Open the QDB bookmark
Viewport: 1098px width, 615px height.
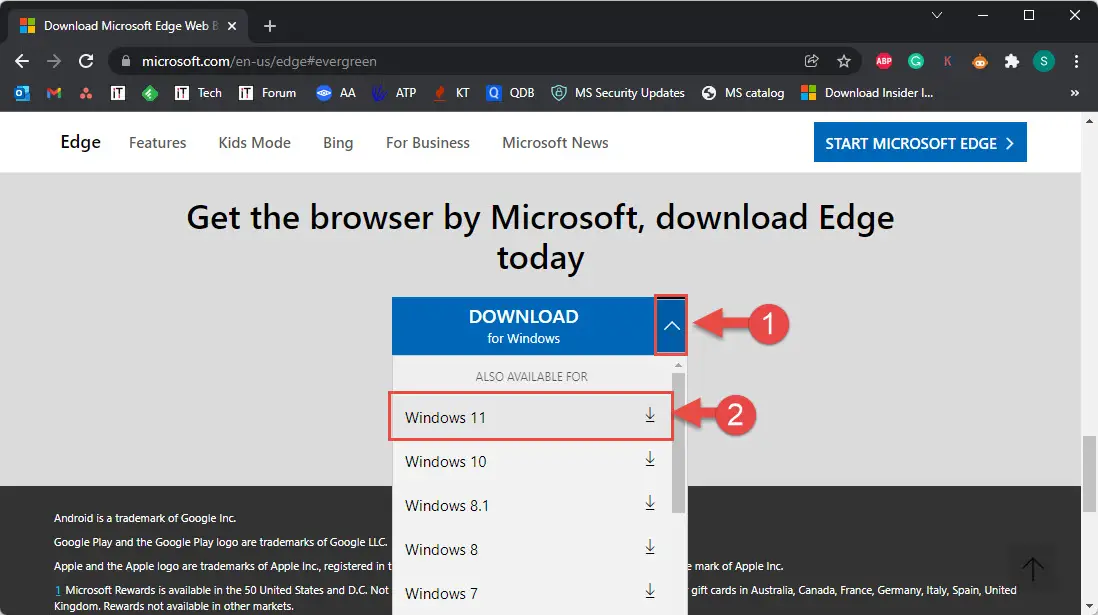(510, 93)
